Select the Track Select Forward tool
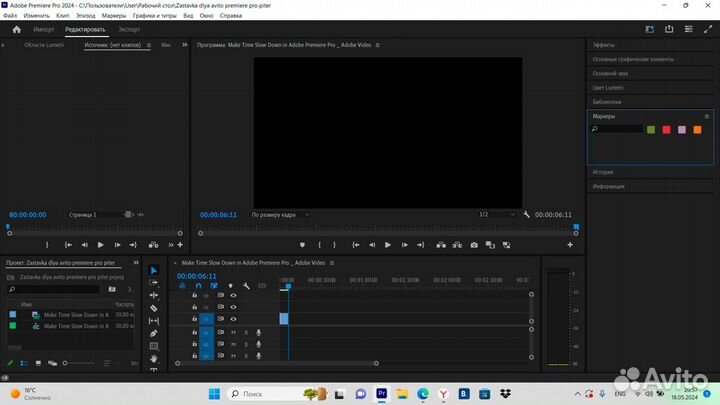Screen dimensions: 720x405 tap(154, 282)
